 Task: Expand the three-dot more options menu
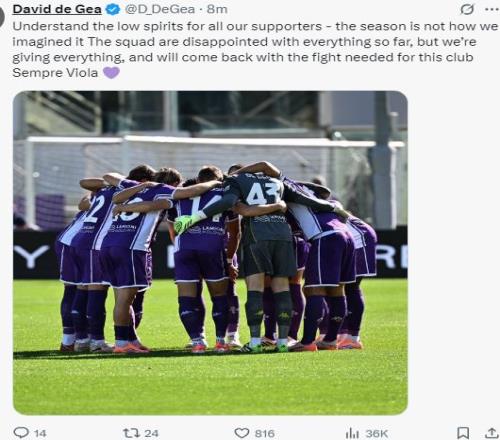[492, 9]
